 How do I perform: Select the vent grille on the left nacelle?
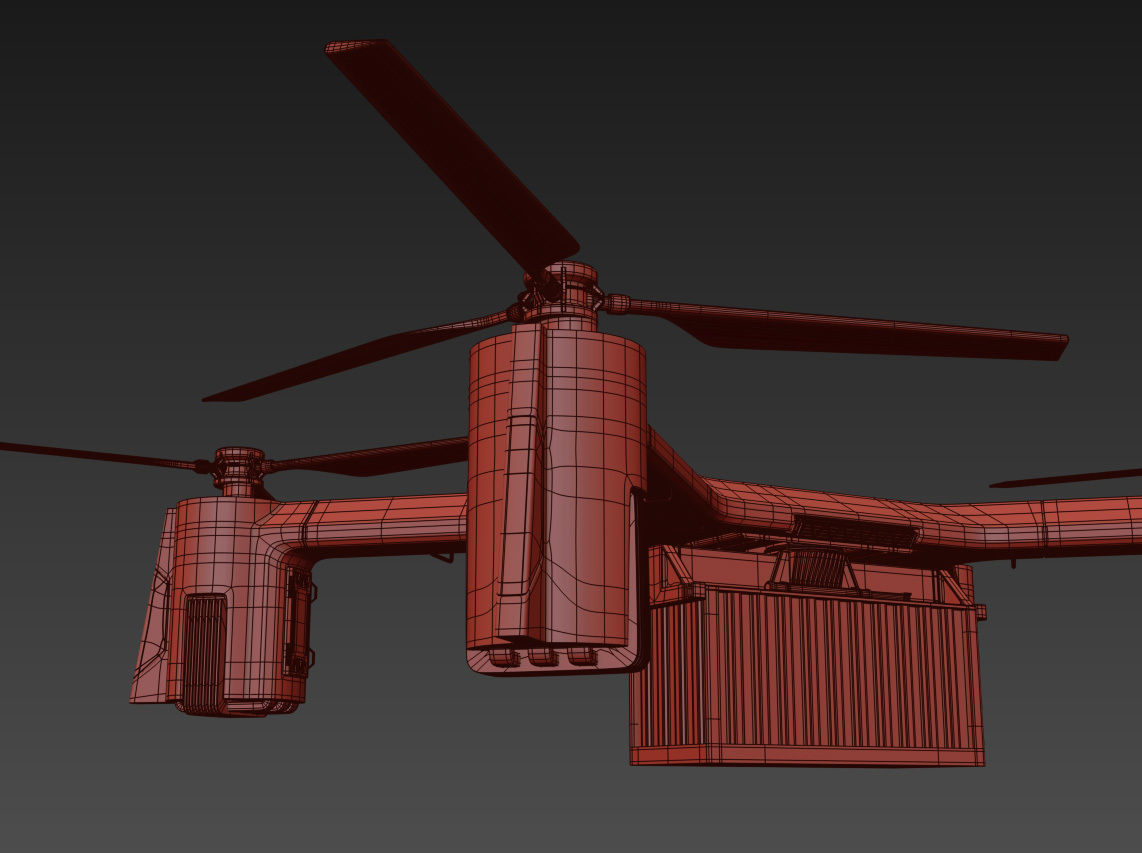point(203,653)
